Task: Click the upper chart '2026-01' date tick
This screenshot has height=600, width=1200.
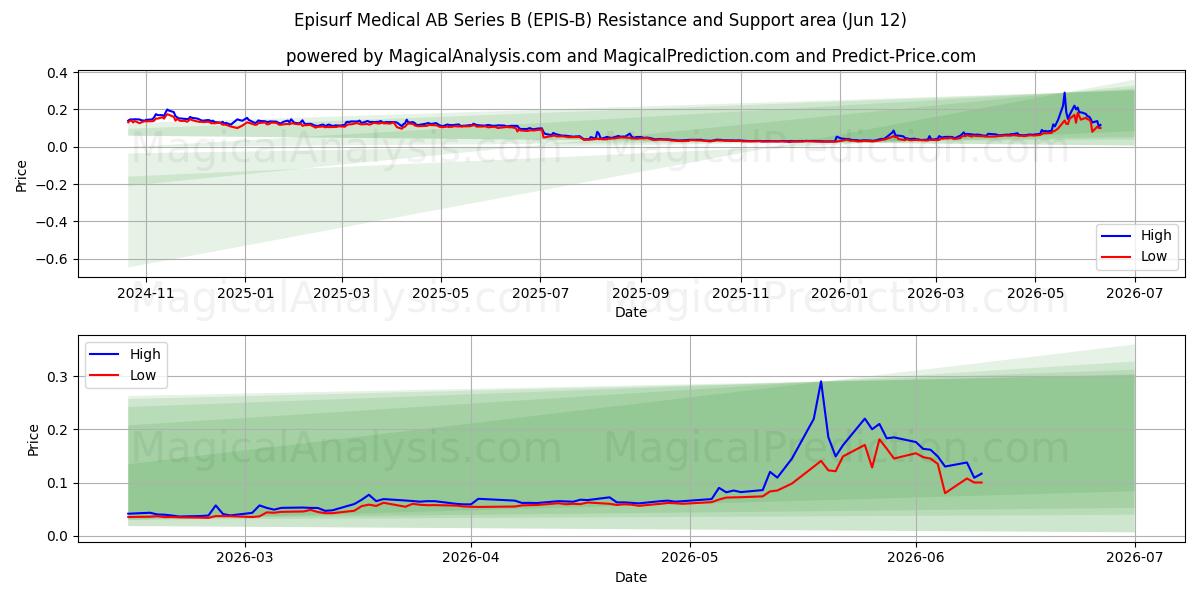Action: [839, 294]
